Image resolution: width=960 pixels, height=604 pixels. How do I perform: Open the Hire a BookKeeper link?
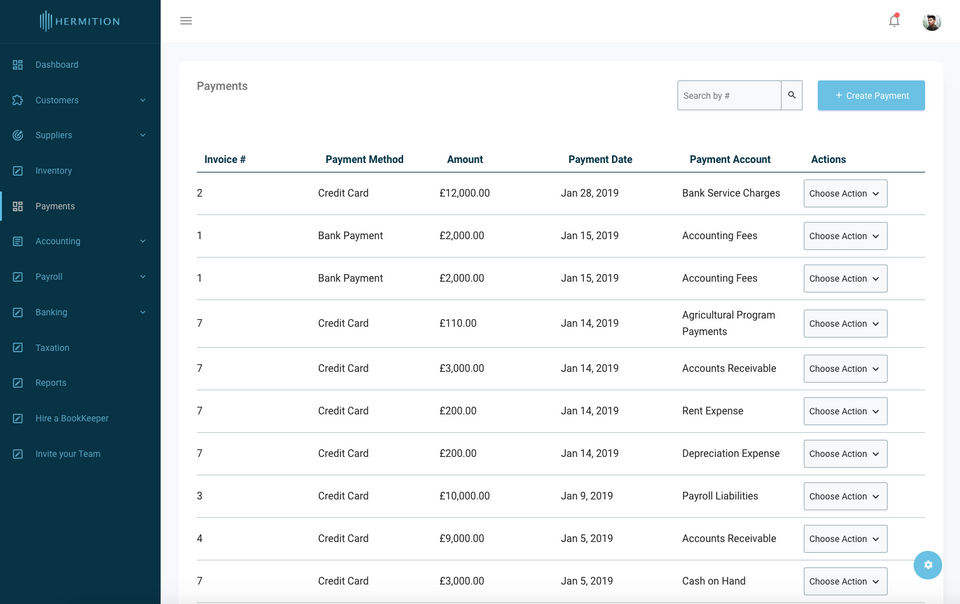72,419
